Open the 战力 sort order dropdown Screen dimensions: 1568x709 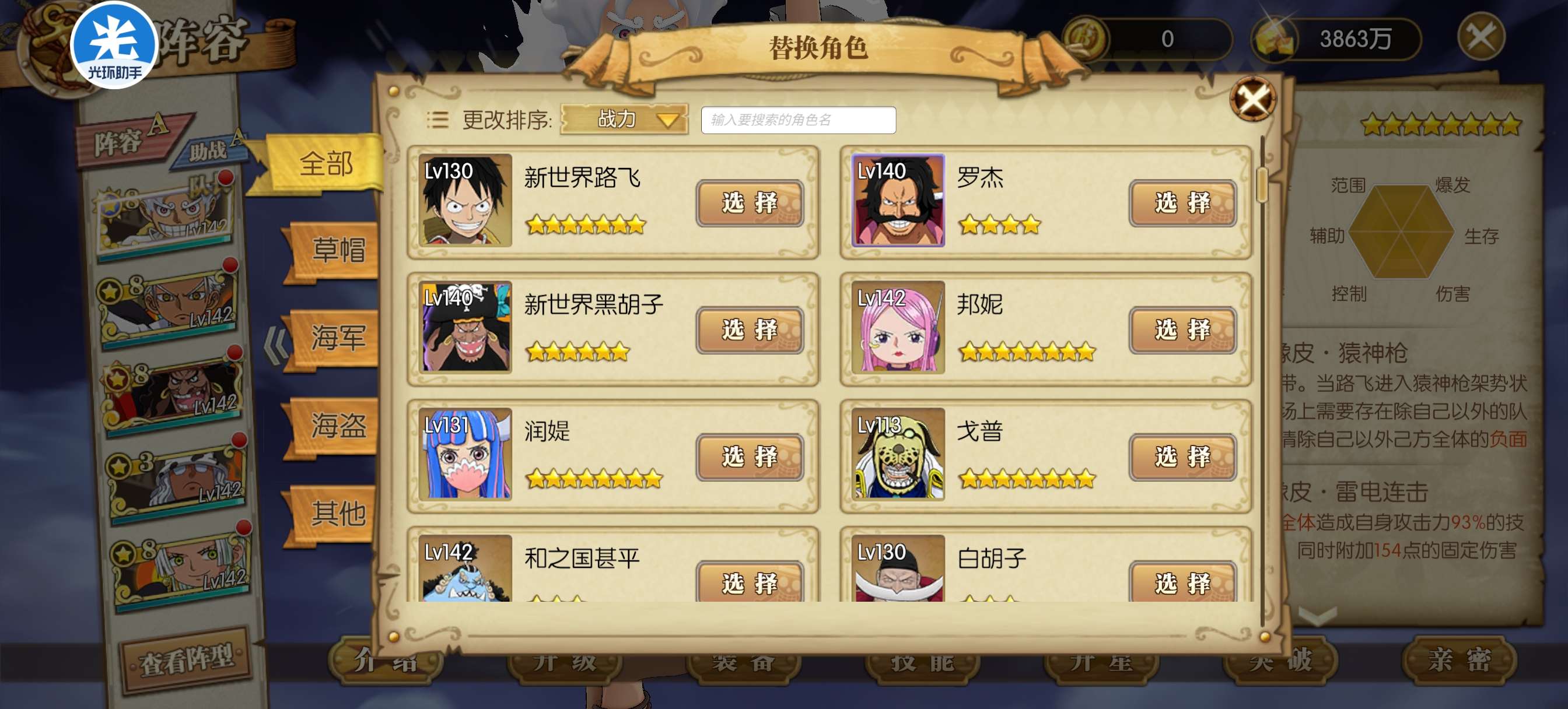click(x=624, y=120)
